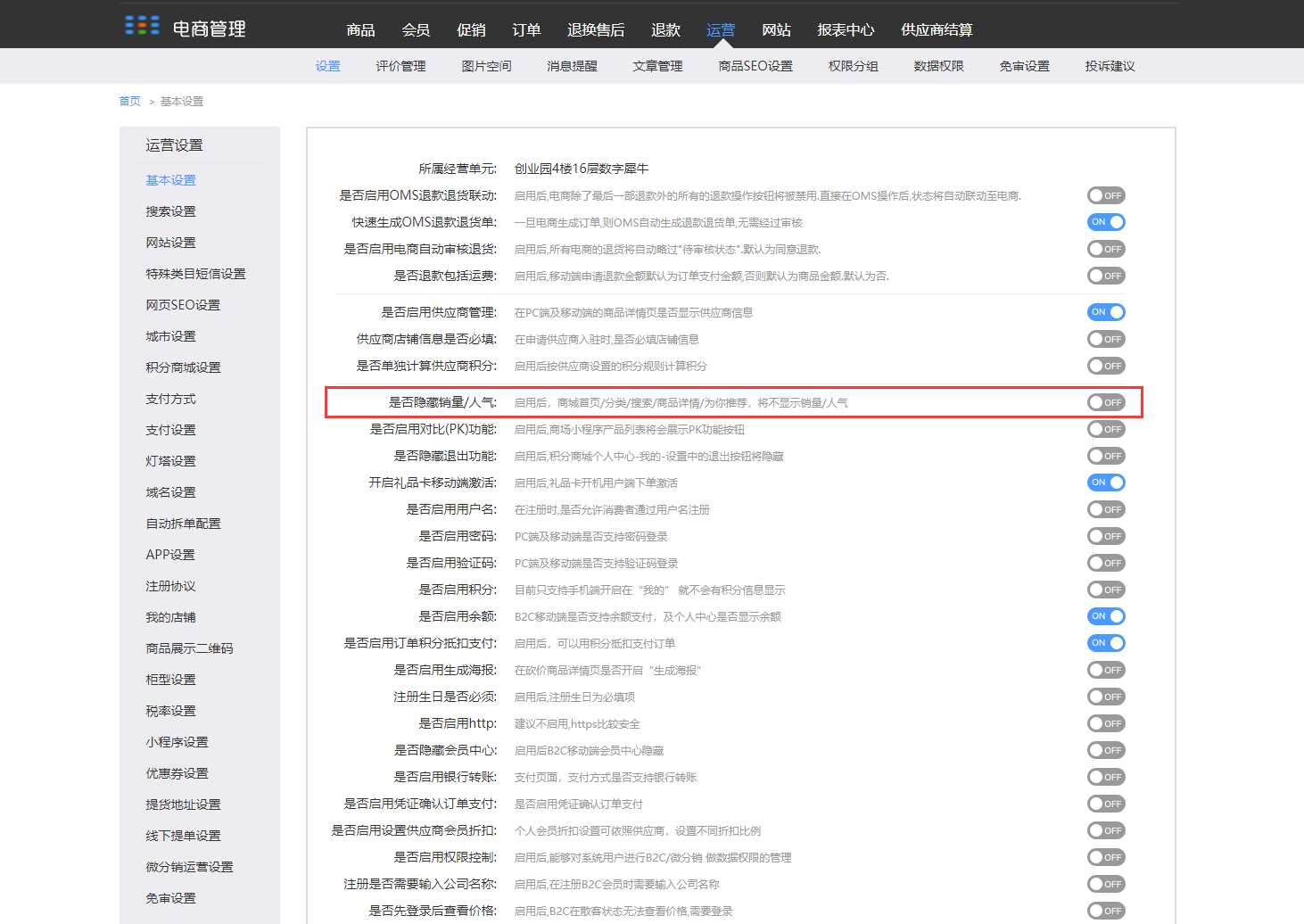Enable 是否启用http switch
The height and width of the screenshot is (924, 1304).
1106,723
